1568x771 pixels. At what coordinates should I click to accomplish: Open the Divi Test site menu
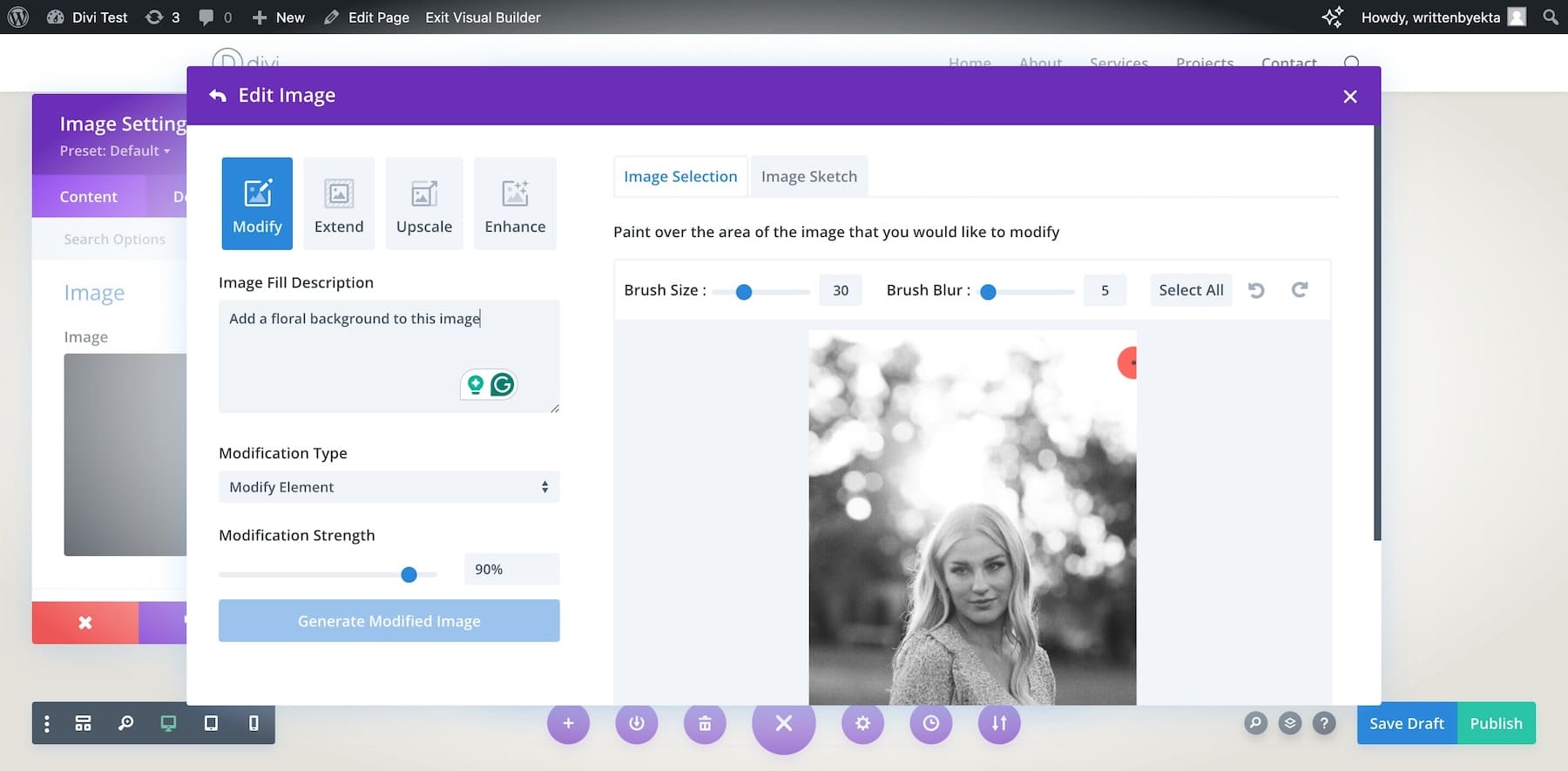click(x=87, y=17)
